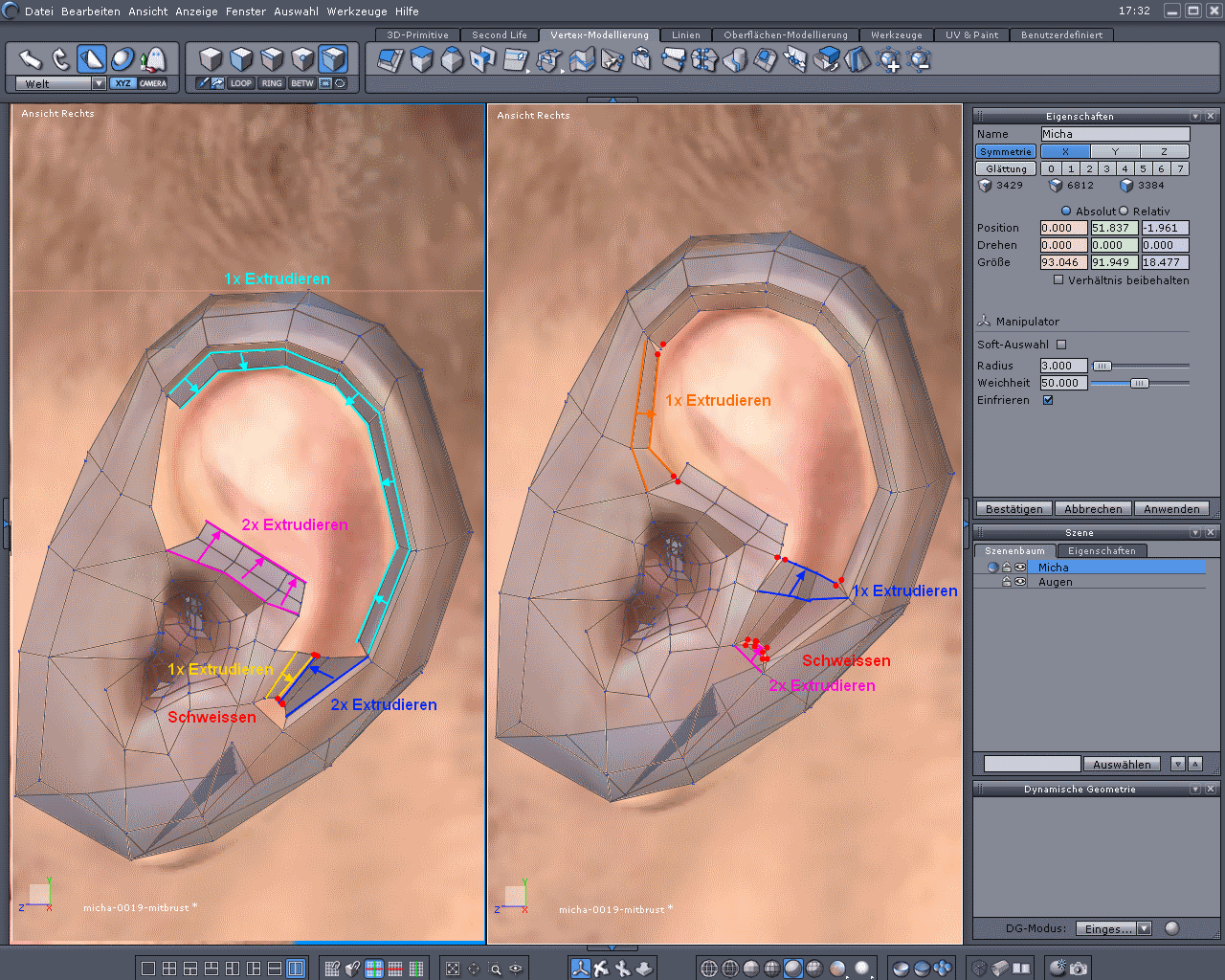
Task: Collapse the Eigenschaften panel arrow
Action: point(1195,116)
